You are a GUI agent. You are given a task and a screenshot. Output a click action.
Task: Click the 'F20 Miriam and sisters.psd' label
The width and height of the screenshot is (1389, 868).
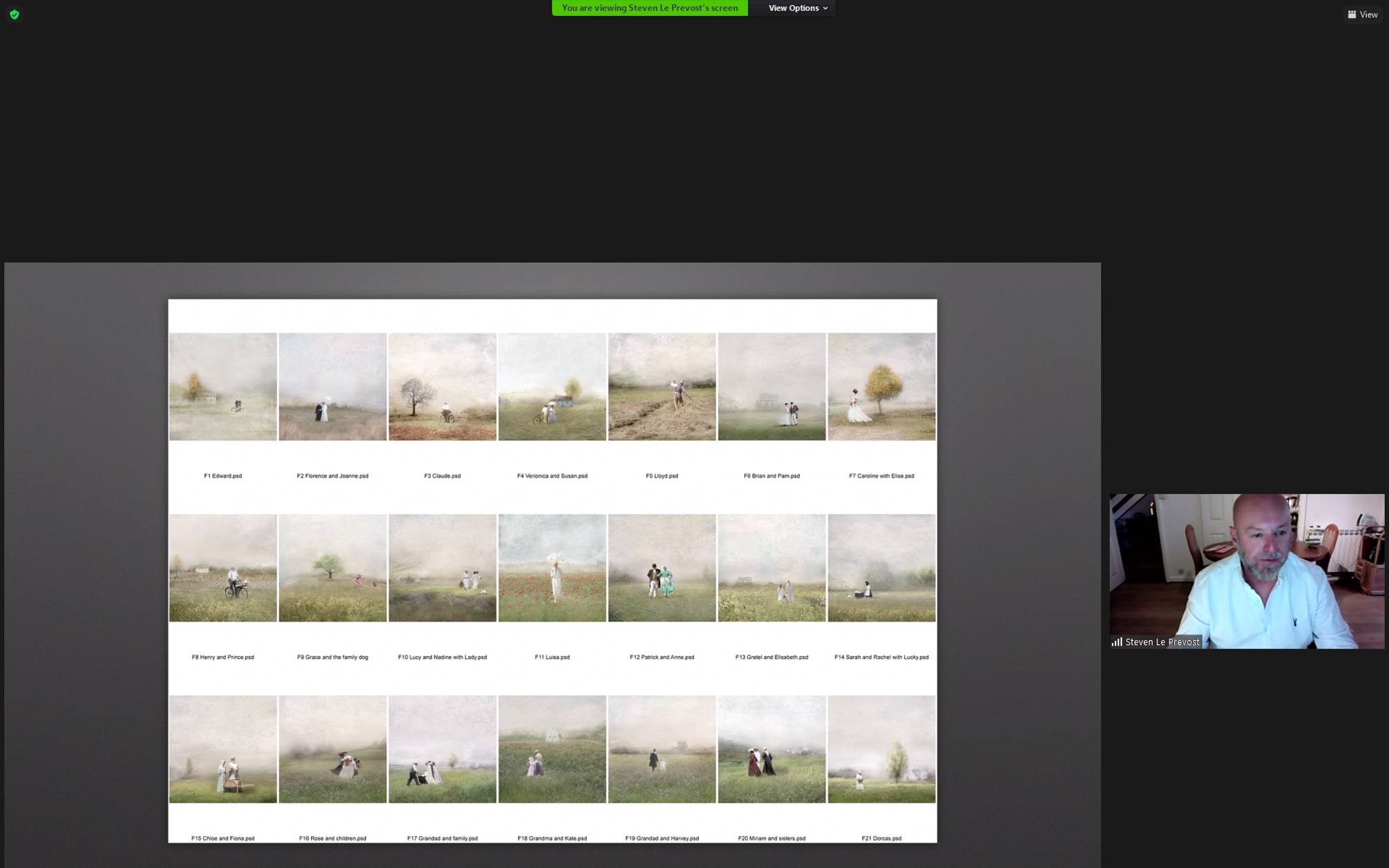[x=772, y=838]
